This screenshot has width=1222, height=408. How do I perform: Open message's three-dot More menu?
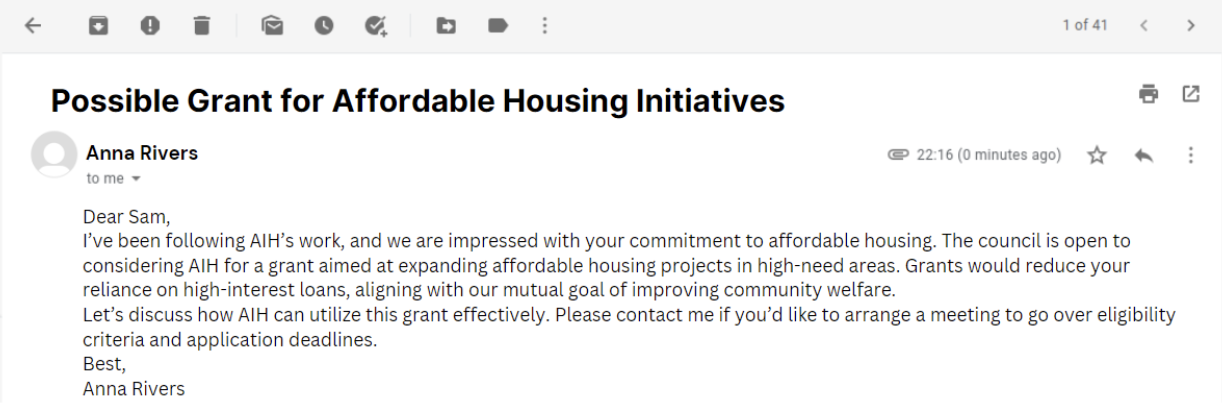click(1190, 155)
